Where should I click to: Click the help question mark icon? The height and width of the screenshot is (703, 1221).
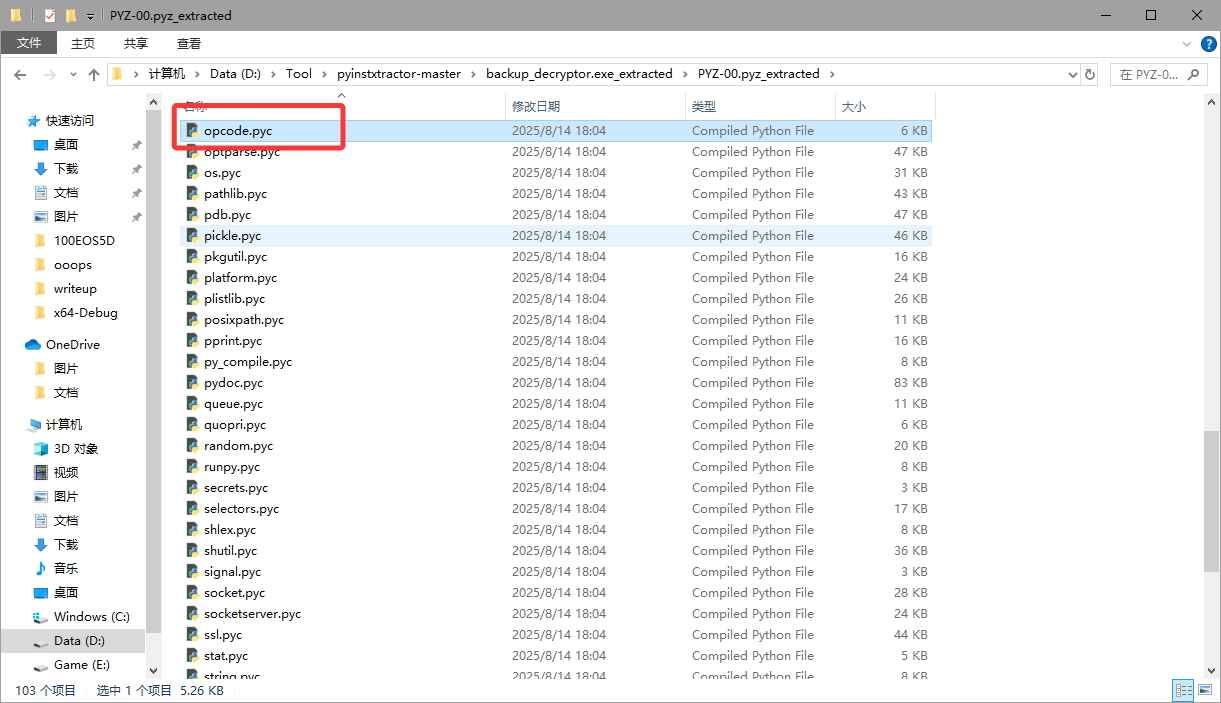click(x=1210, y=43)
